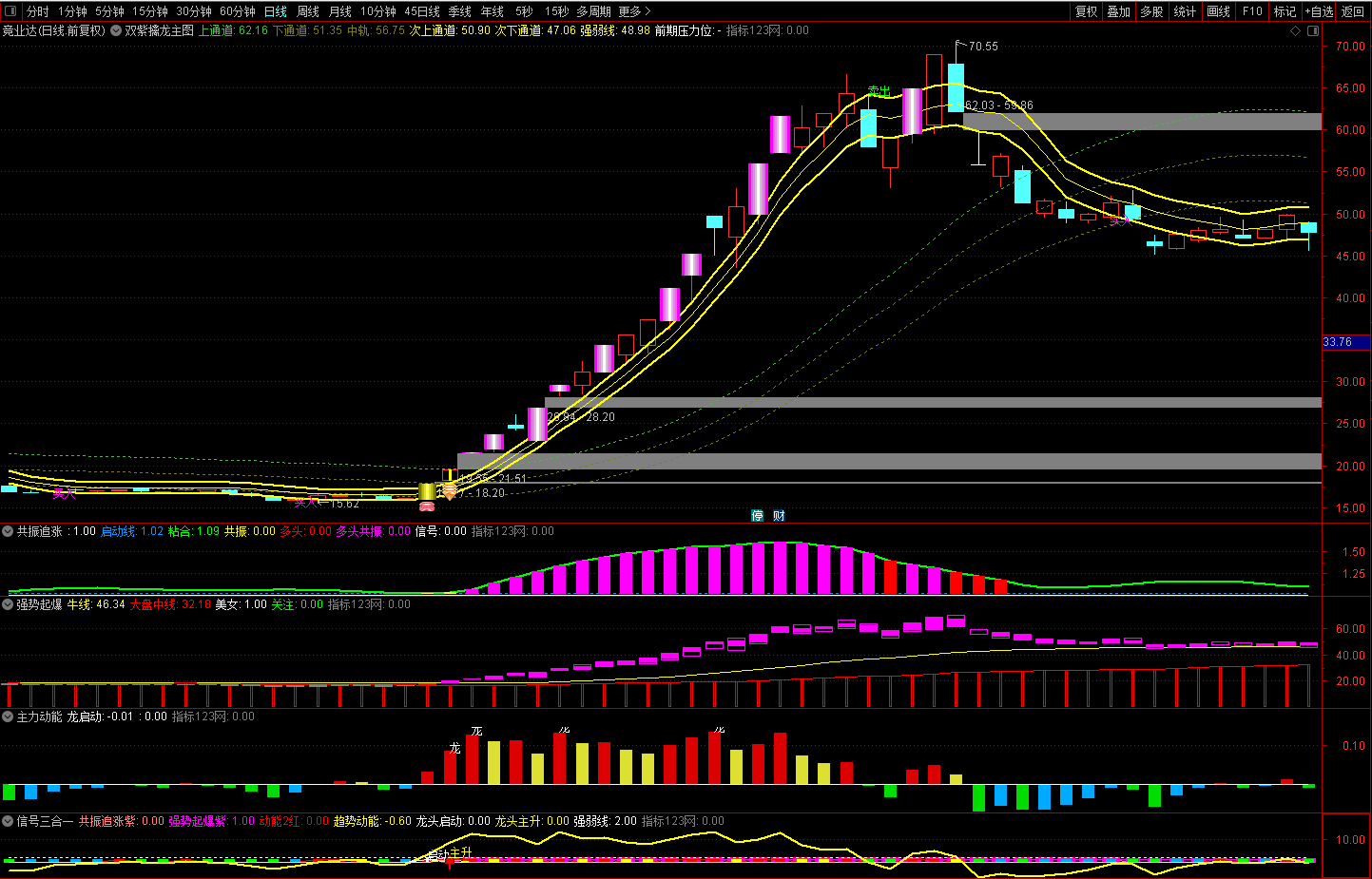
Task: Open the 更多 periods menu
Action: click(634, 11)
